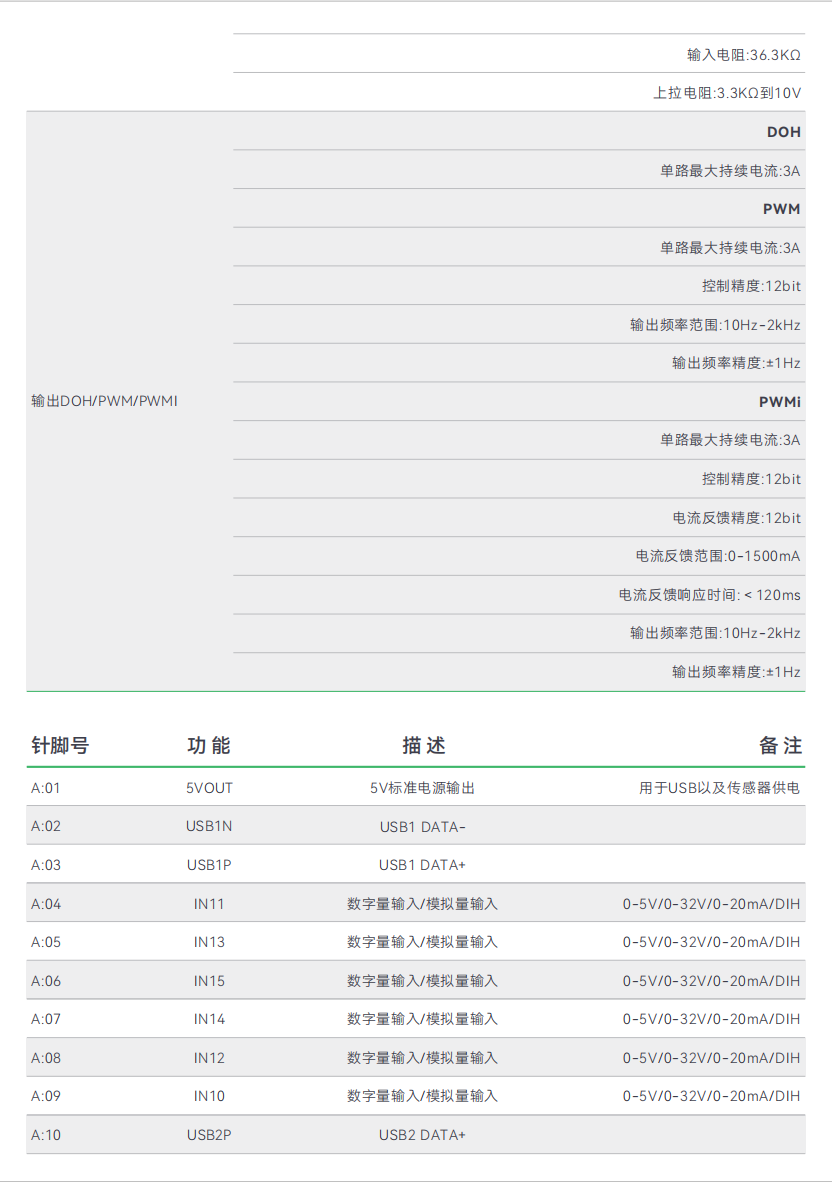Click the IN12 function cell
Image resolution: width=832 pixels, height=1182 pixels.
209,1058
